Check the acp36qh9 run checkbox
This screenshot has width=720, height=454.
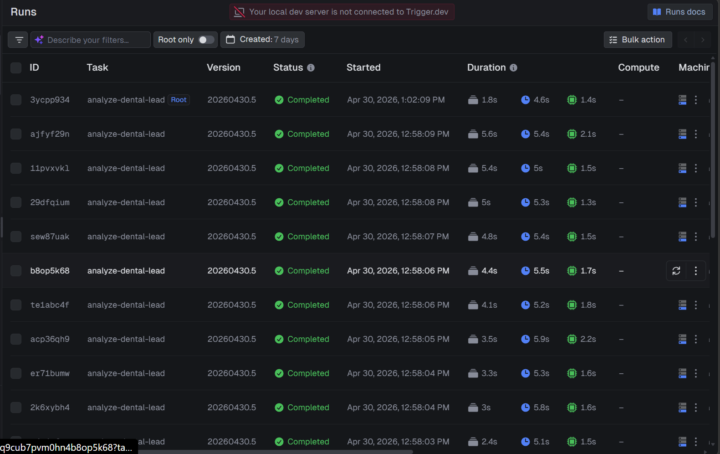16,339
